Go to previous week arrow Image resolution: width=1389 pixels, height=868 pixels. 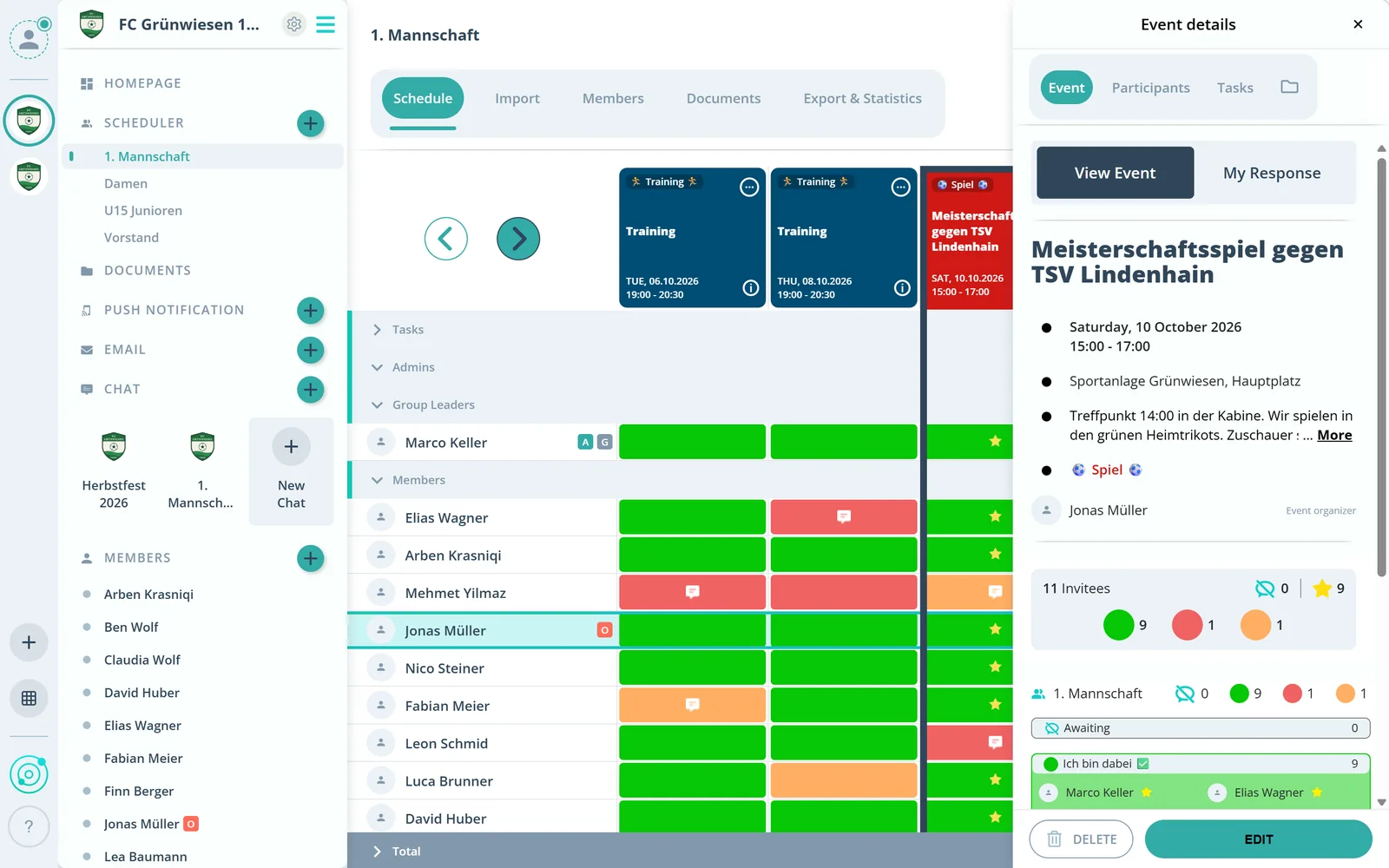click(446, 239)
